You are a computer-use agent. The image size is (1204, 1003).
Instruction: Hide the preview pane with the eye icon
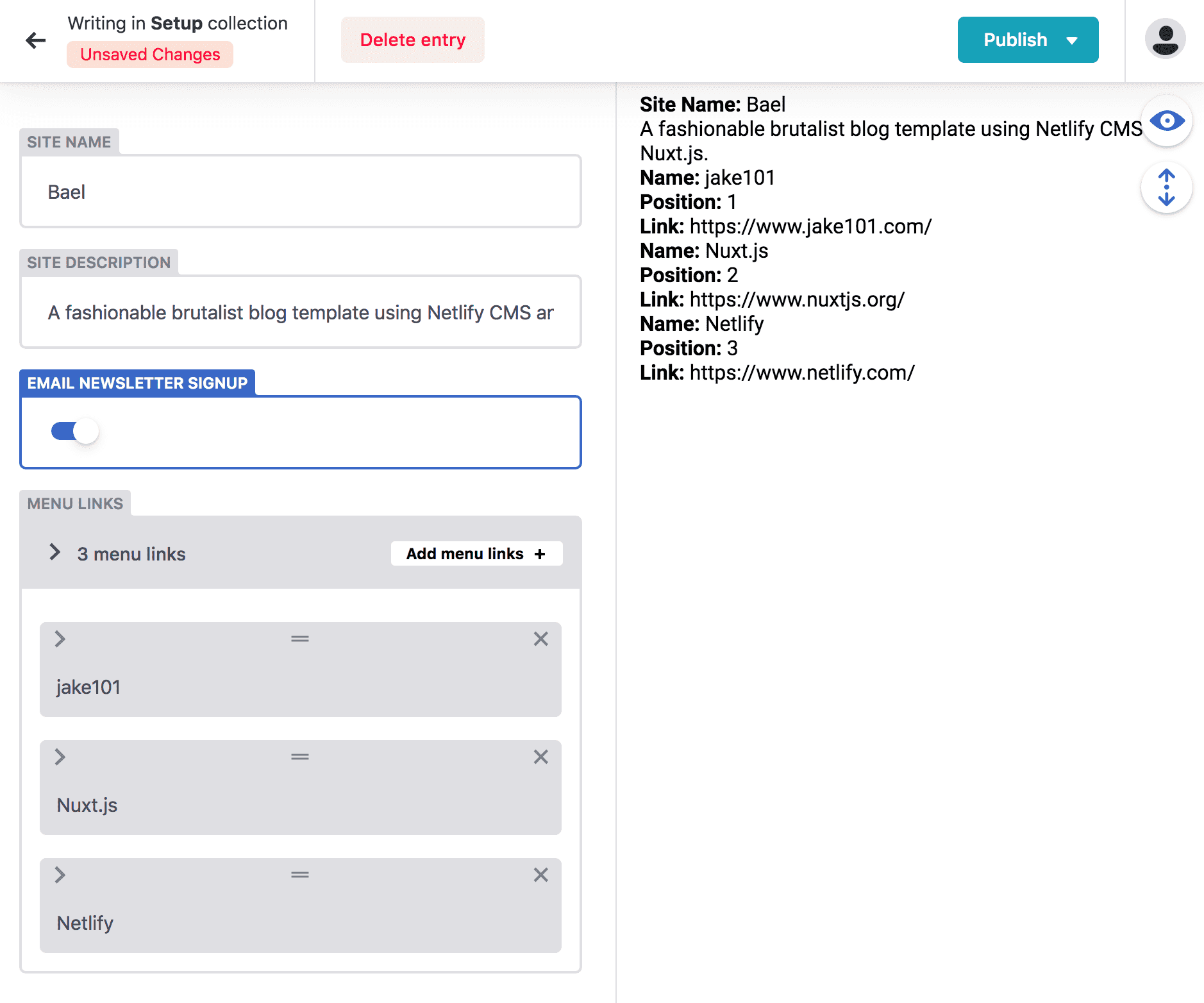(x=1166, y=120)
